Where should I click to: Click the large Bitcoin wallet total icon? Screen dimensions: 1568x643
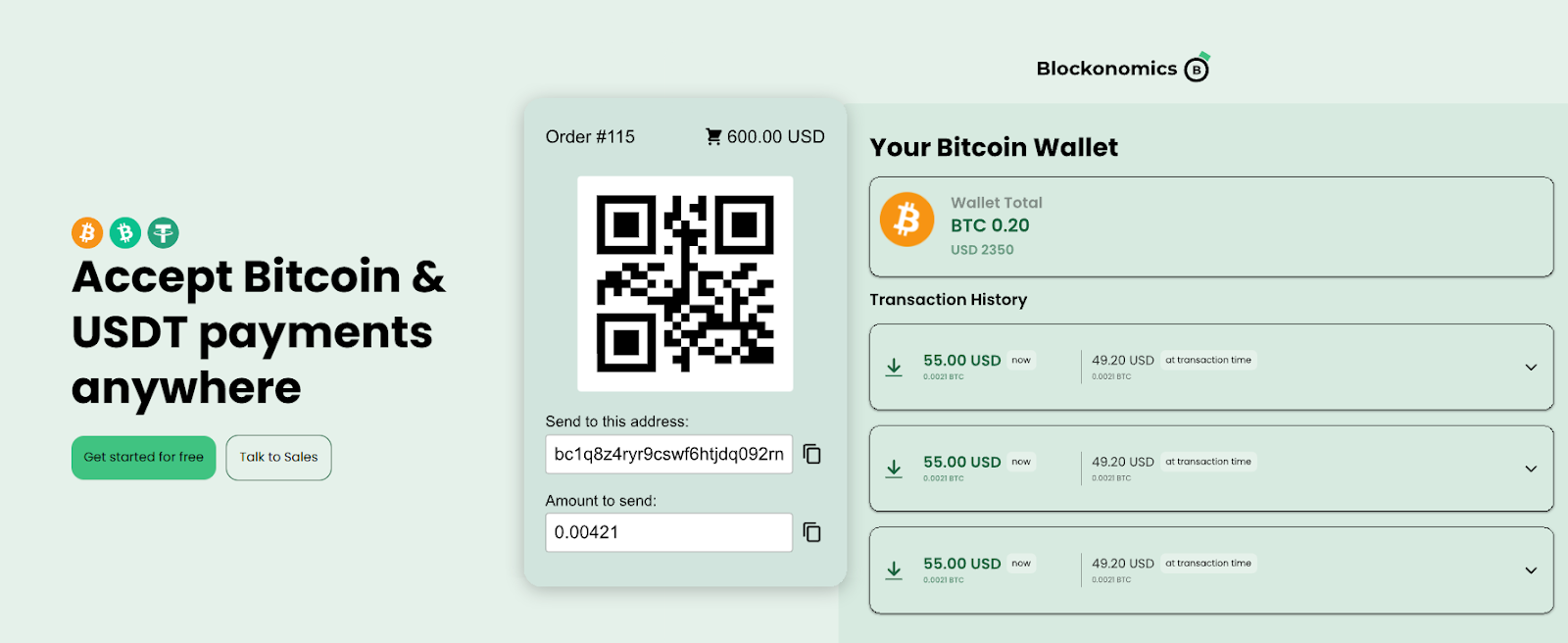(906, 220)
